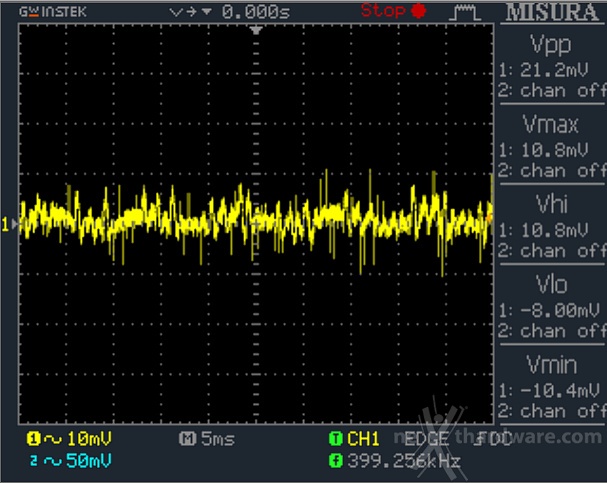Viewport: 607px width, 483px height.
Task: Click the channel 2 AC coupling symbol
Action: click(x=53, y=461)
